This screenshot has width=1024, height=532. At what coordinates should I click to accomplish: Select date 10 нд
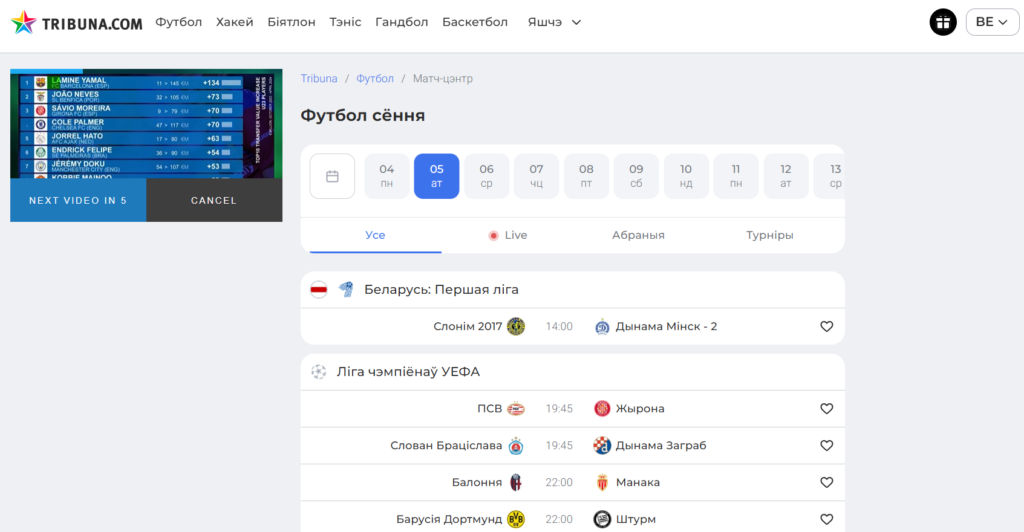click(x=686, y=176)
